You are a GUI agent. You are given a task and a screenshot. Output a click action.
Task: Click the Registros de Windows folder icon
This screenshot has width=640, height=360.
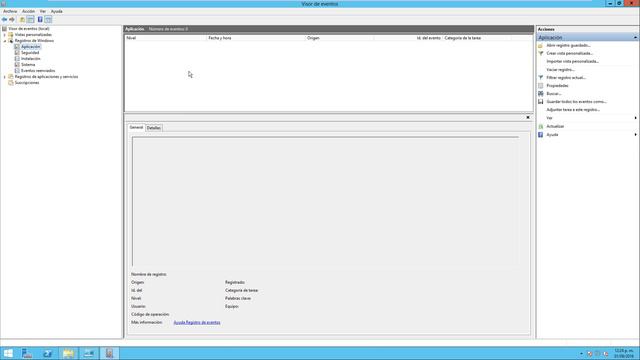(x=11, y=41)
